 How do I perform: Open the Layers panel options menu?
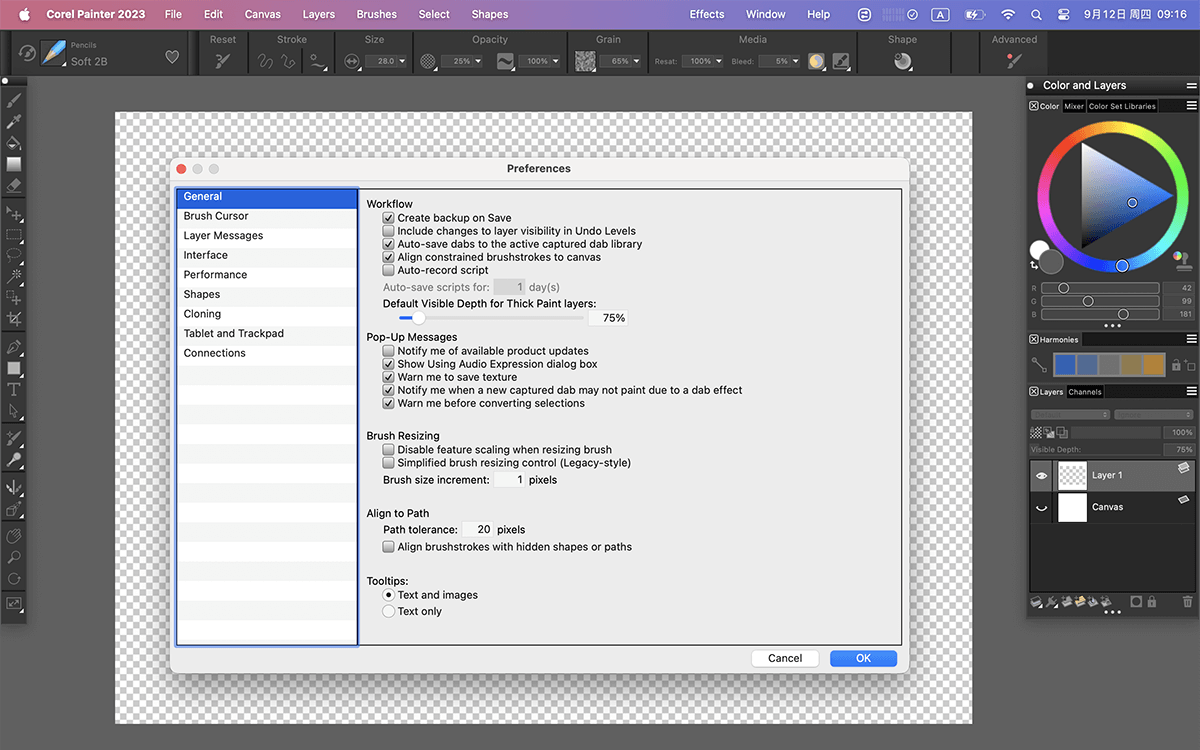pyautogui.click(x=1191, y=391)
